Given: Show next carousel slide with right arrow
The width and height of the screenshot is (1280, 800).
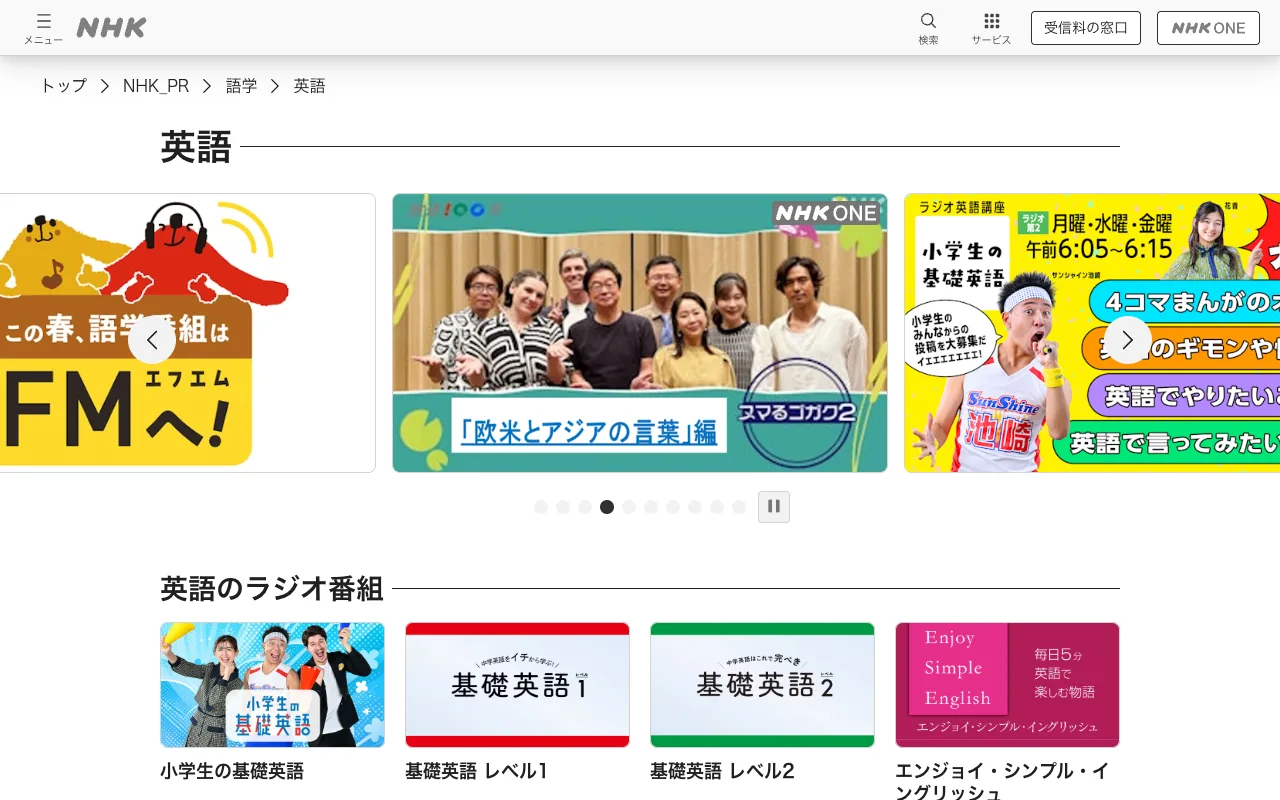Looking at the screenshot, I should pos(1128,340).
